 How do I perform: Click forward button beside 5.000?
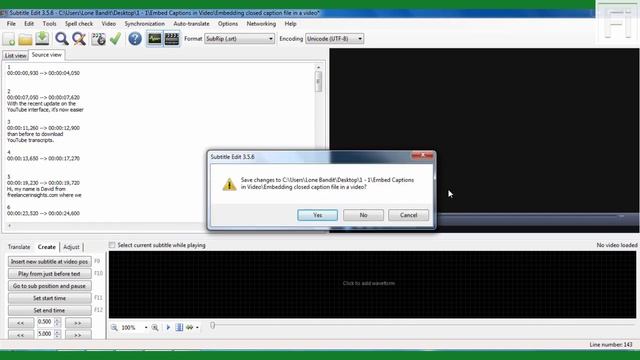point(78,335)
